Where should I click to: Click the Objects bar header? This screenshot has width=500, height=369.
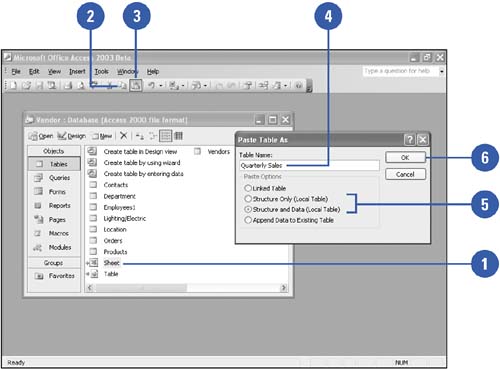pyautogui.click(x=54, y=151)
